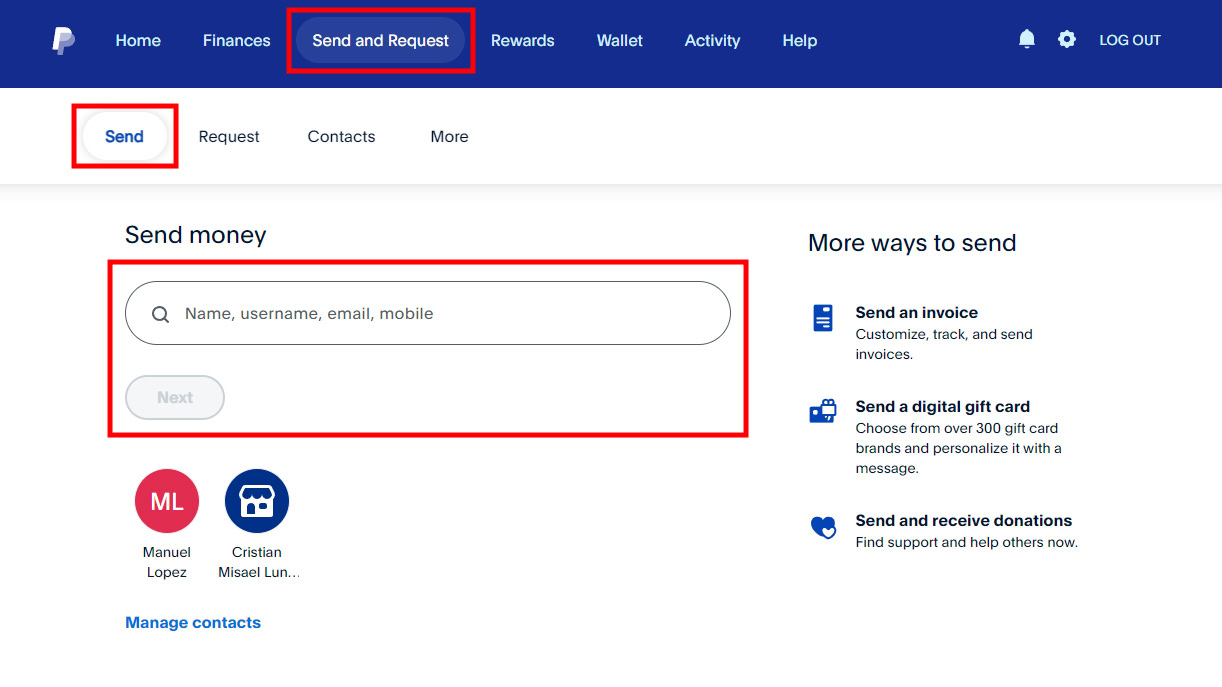Click the search magnifier icon in recipient field
The width and height of the screenshot is (1222, 687).
[x=160, y=314]
